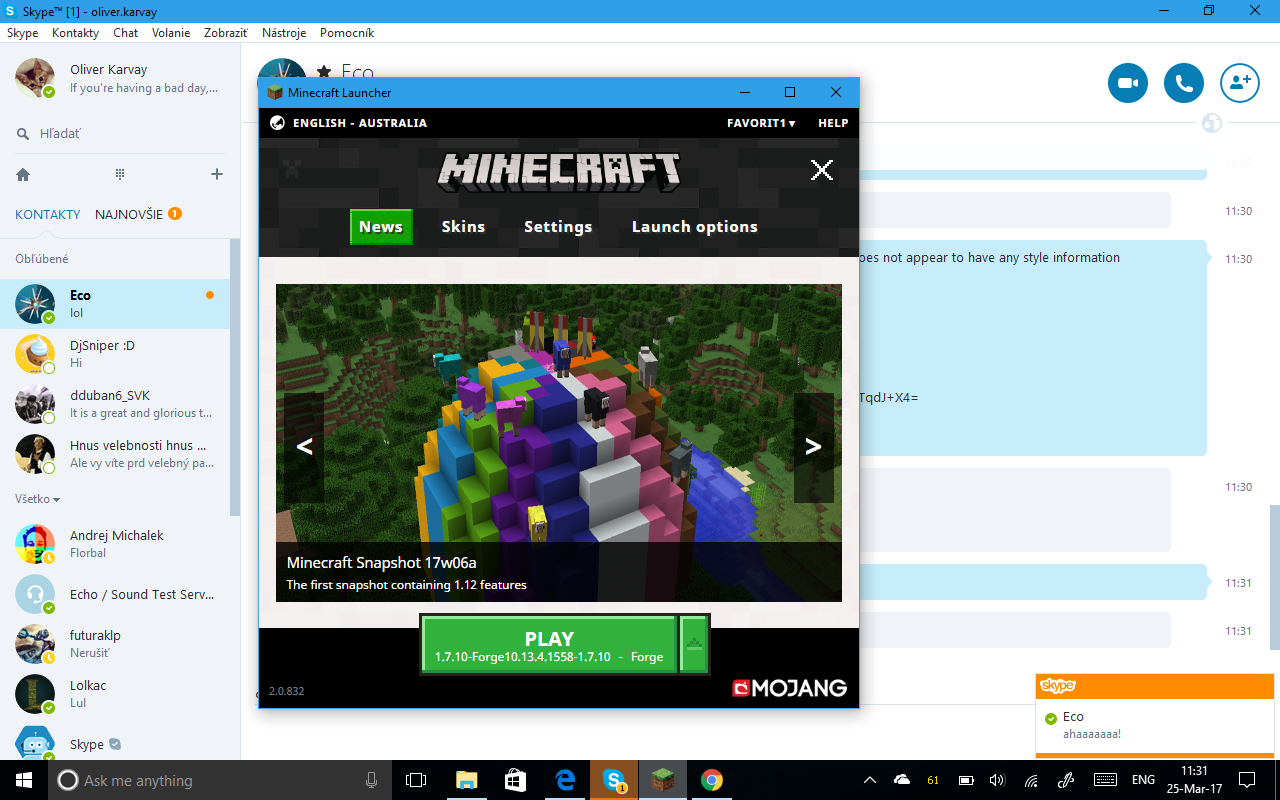Select the Lolkac contact

(115, 694)
